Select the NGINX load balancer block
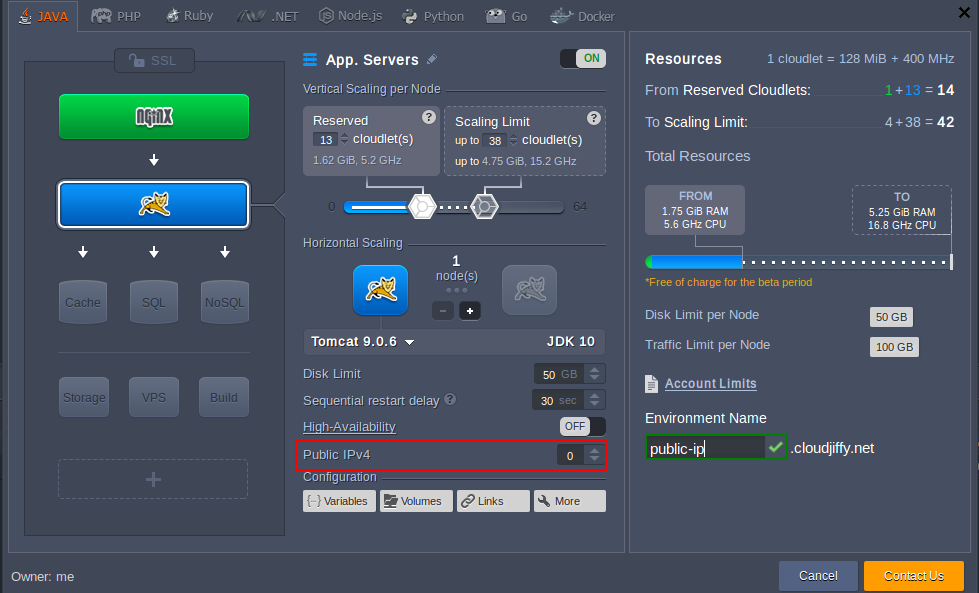The height and width of the screenshot is (593, 979). 154,117
